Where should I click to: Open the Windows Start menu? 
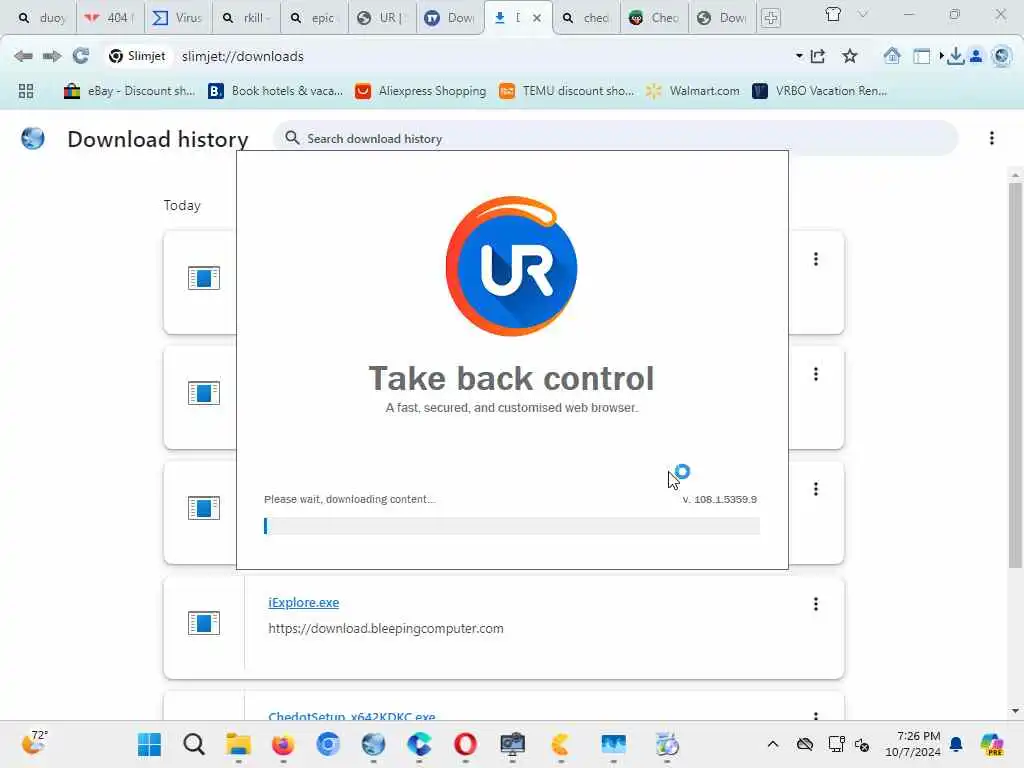(150, 744)
